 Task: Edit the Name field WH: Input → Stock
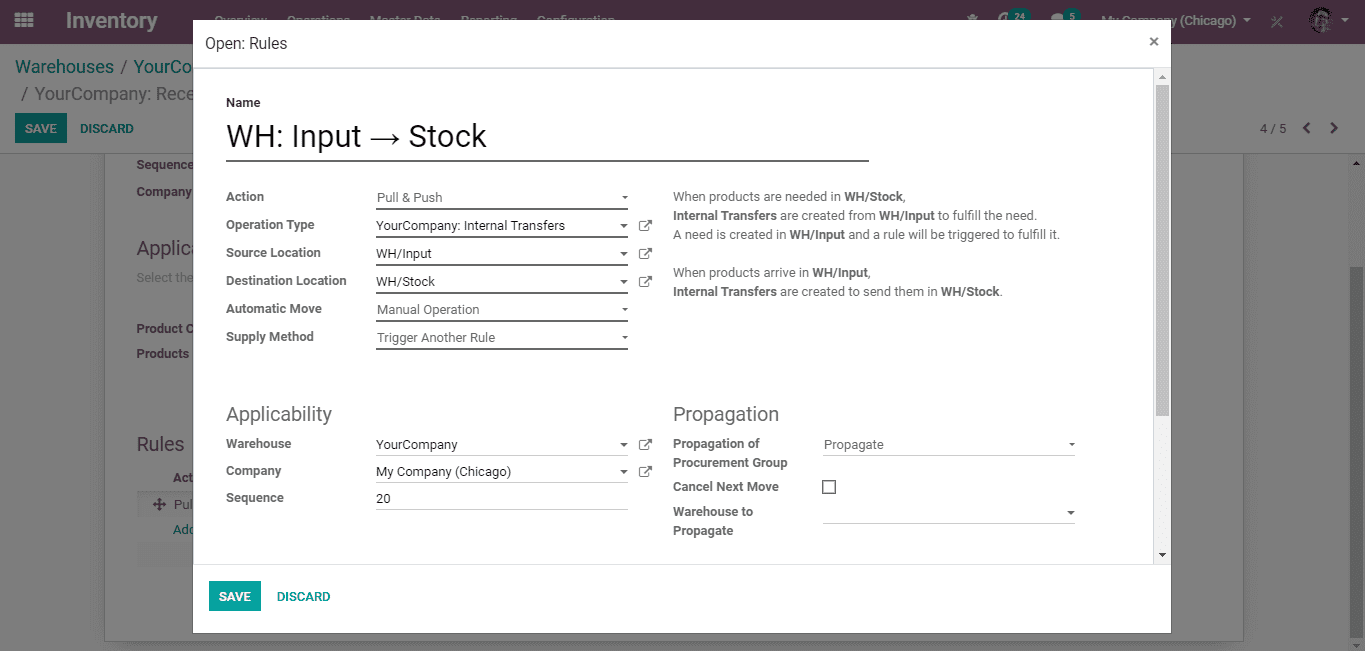(x=547, y=137)
